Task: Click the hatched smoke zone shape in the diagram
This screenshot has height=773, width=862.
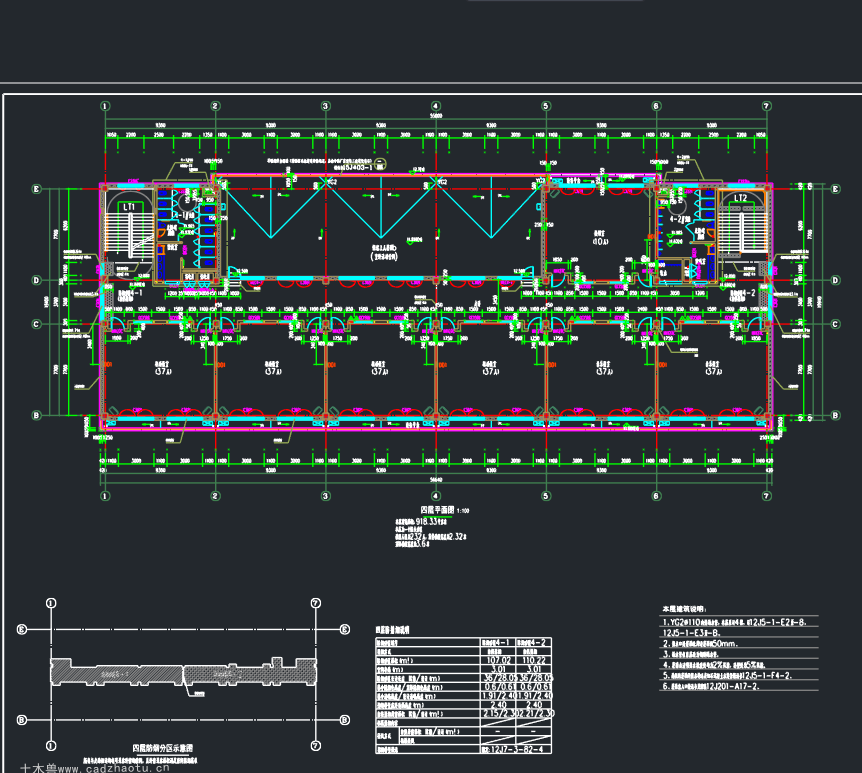Action: pos(184,671)
